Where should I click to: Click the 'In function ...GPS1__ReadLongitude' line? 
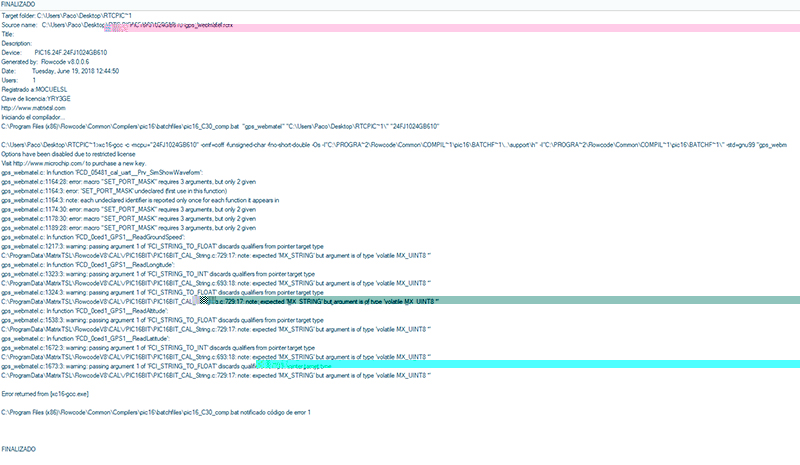click(x=88, y=265)
